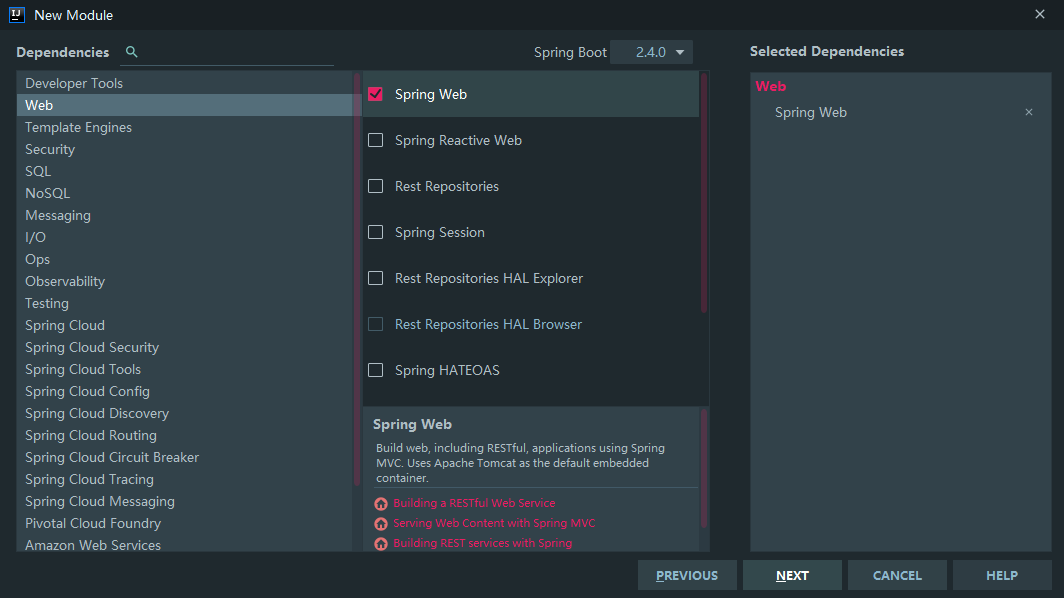Open the Testing category

[185, 303]
